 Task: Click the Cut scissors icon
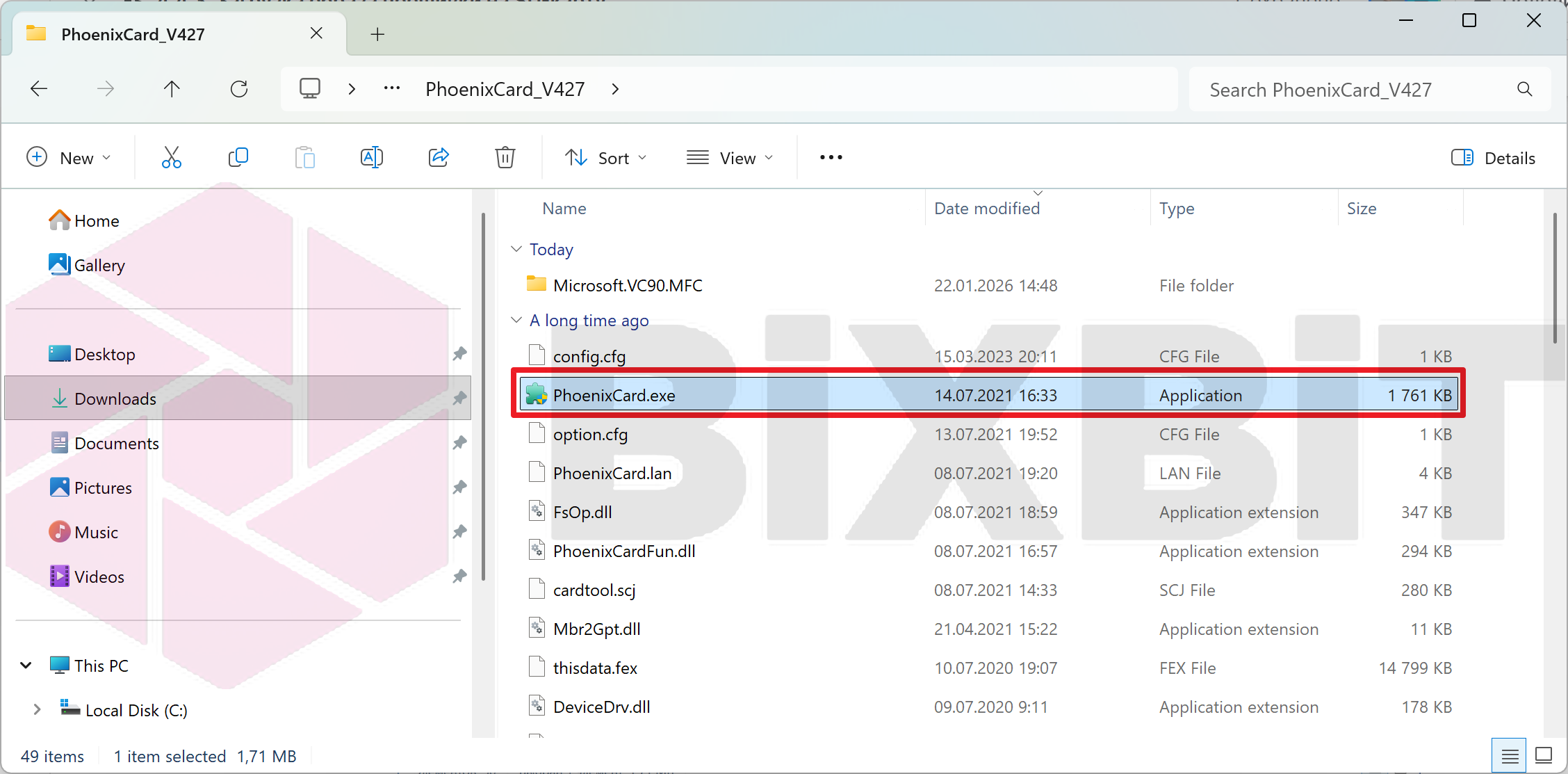pos(172,158)
